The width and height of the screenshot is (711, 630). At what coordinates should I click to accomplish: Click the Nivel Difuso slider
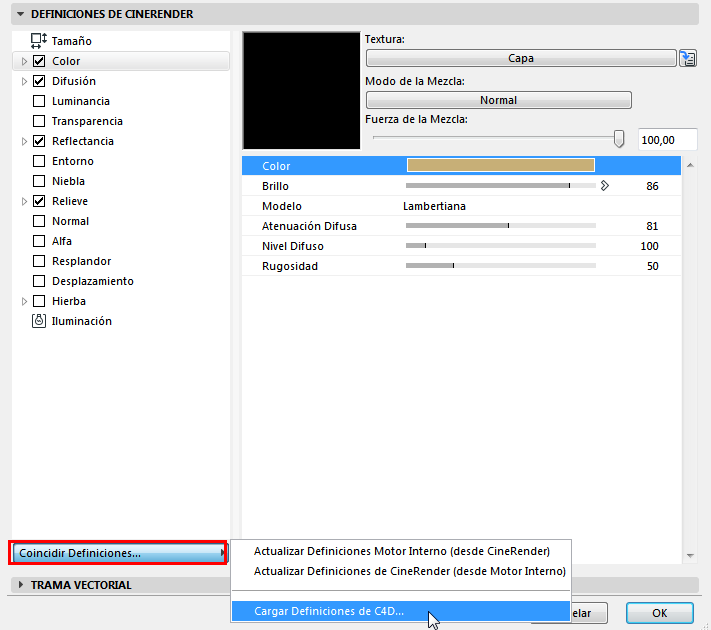point(501,245)
